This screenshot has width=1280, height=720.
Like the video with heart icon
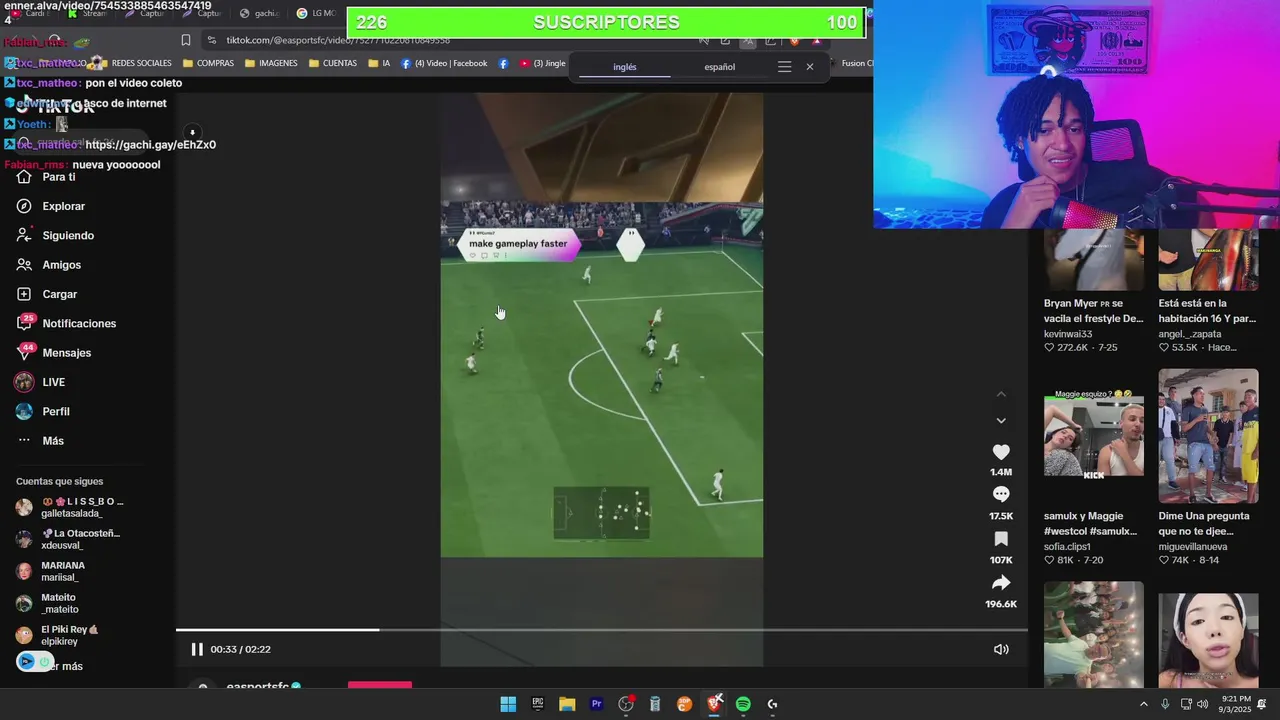[x=1001, y=452]
